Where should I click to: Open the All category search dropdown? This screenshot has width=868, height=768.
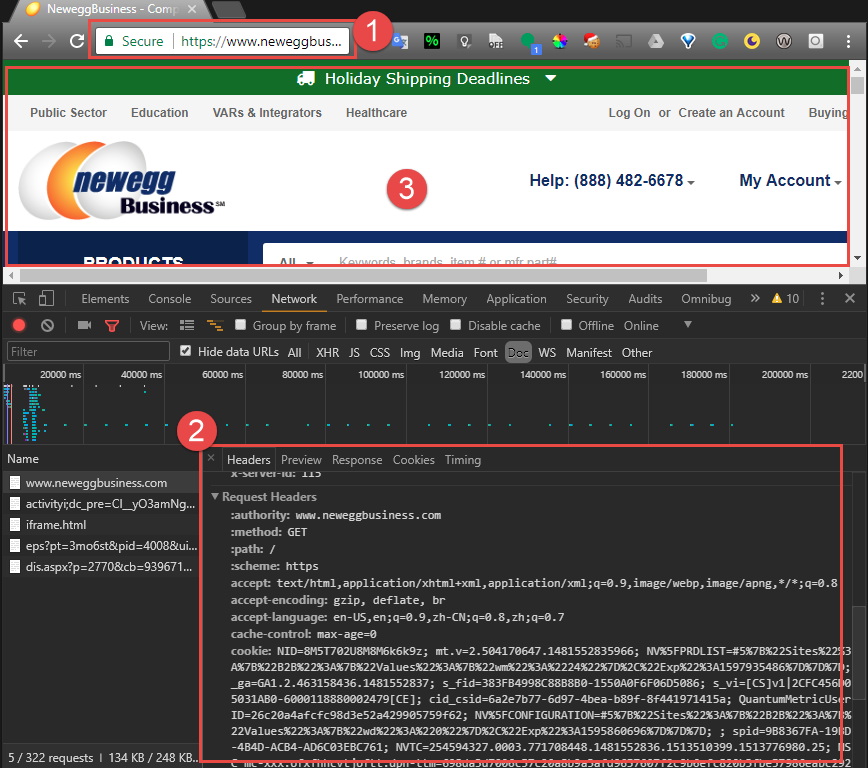tap(296, 261)
